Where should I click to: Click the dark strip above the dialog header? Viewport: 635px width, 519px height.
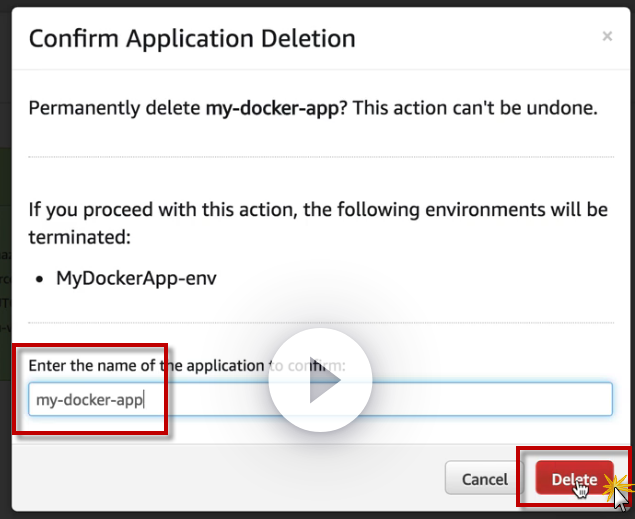pyautogui.click(x=320, y=3)
